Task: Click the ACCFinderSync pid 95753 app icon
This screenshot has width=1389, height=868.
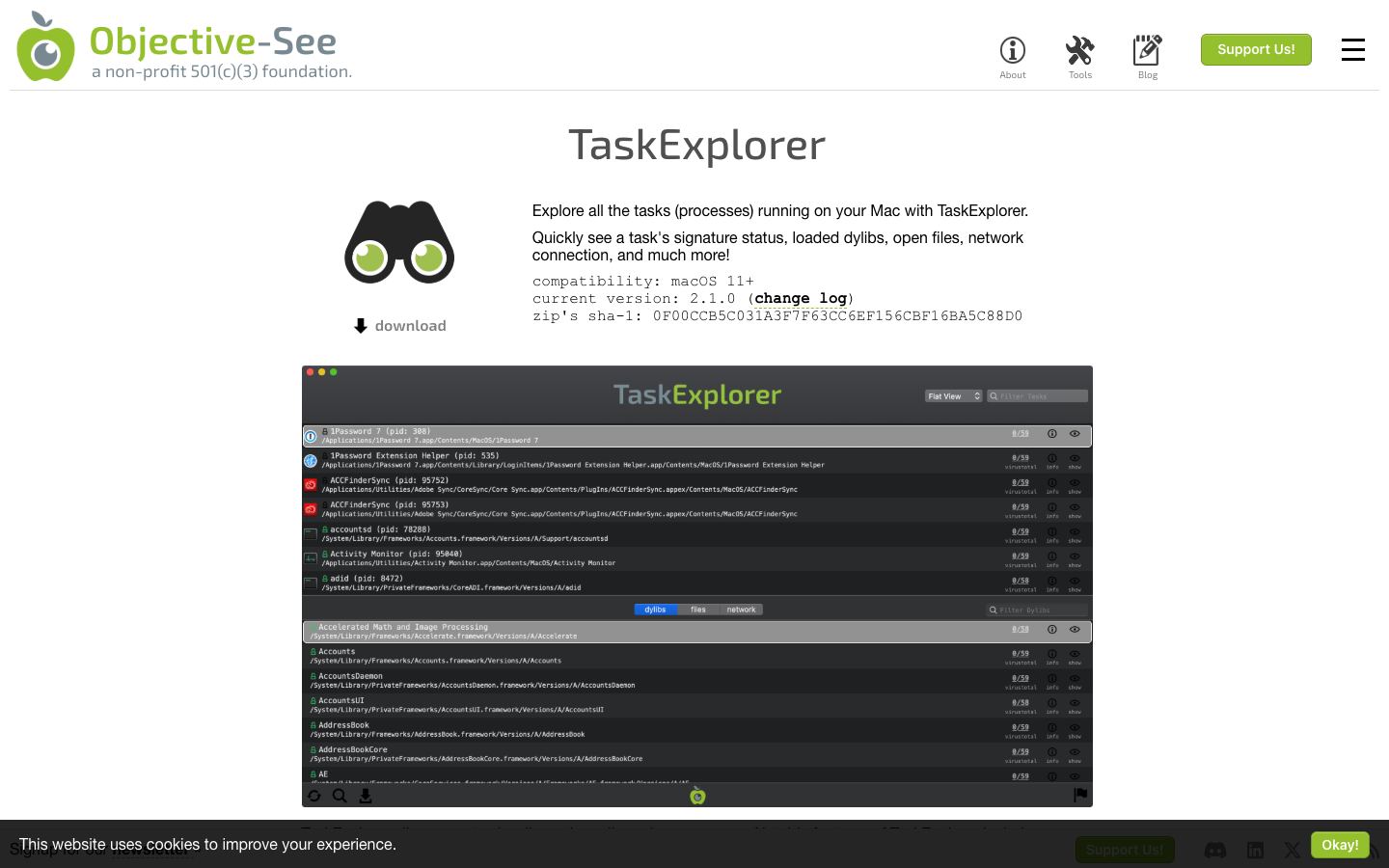Action: point(311,509)
